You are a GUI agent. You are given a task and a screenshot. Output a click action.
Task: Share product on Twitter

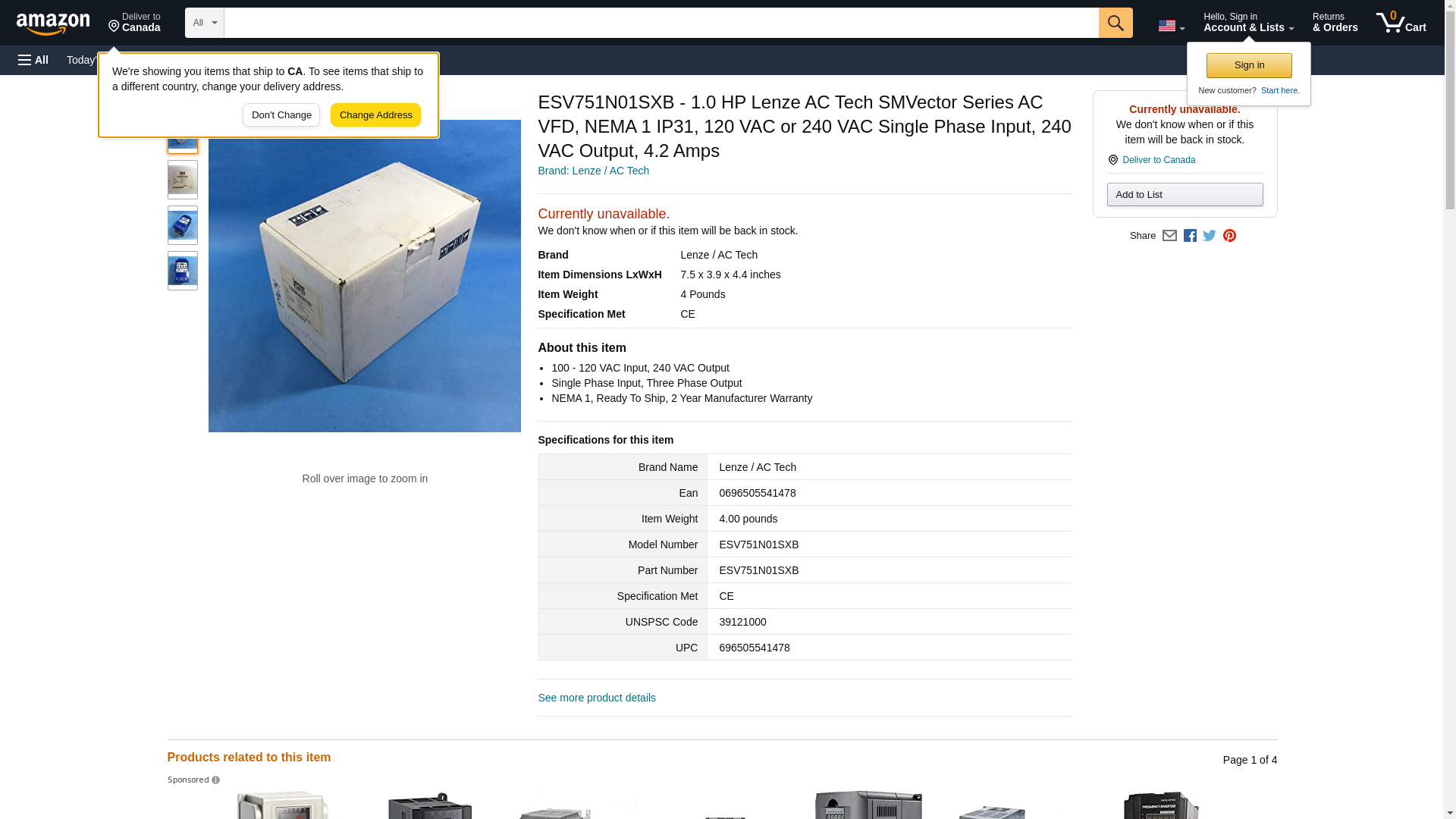1210,236
